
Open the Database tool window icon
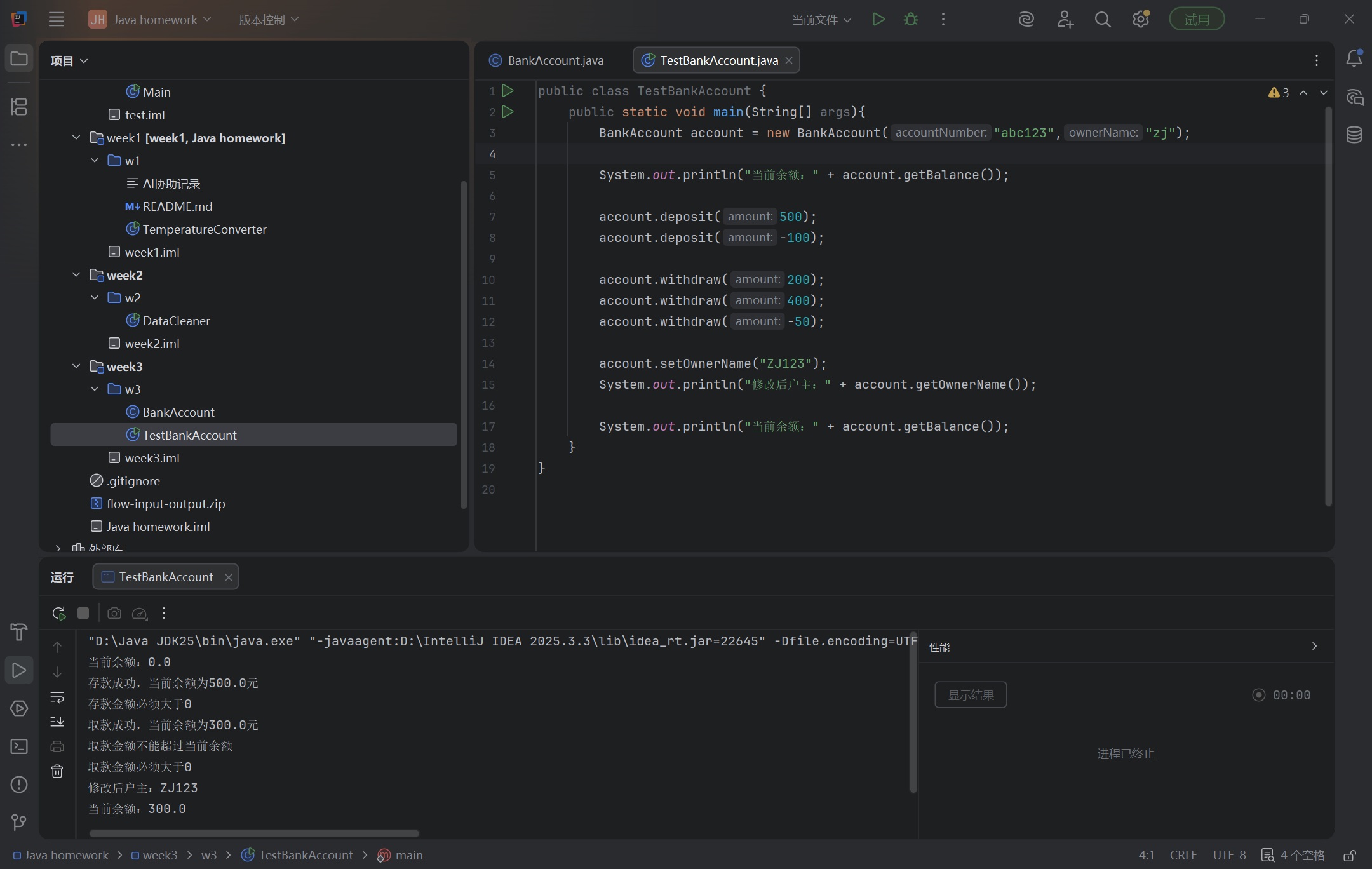(x=1354, y=135)
